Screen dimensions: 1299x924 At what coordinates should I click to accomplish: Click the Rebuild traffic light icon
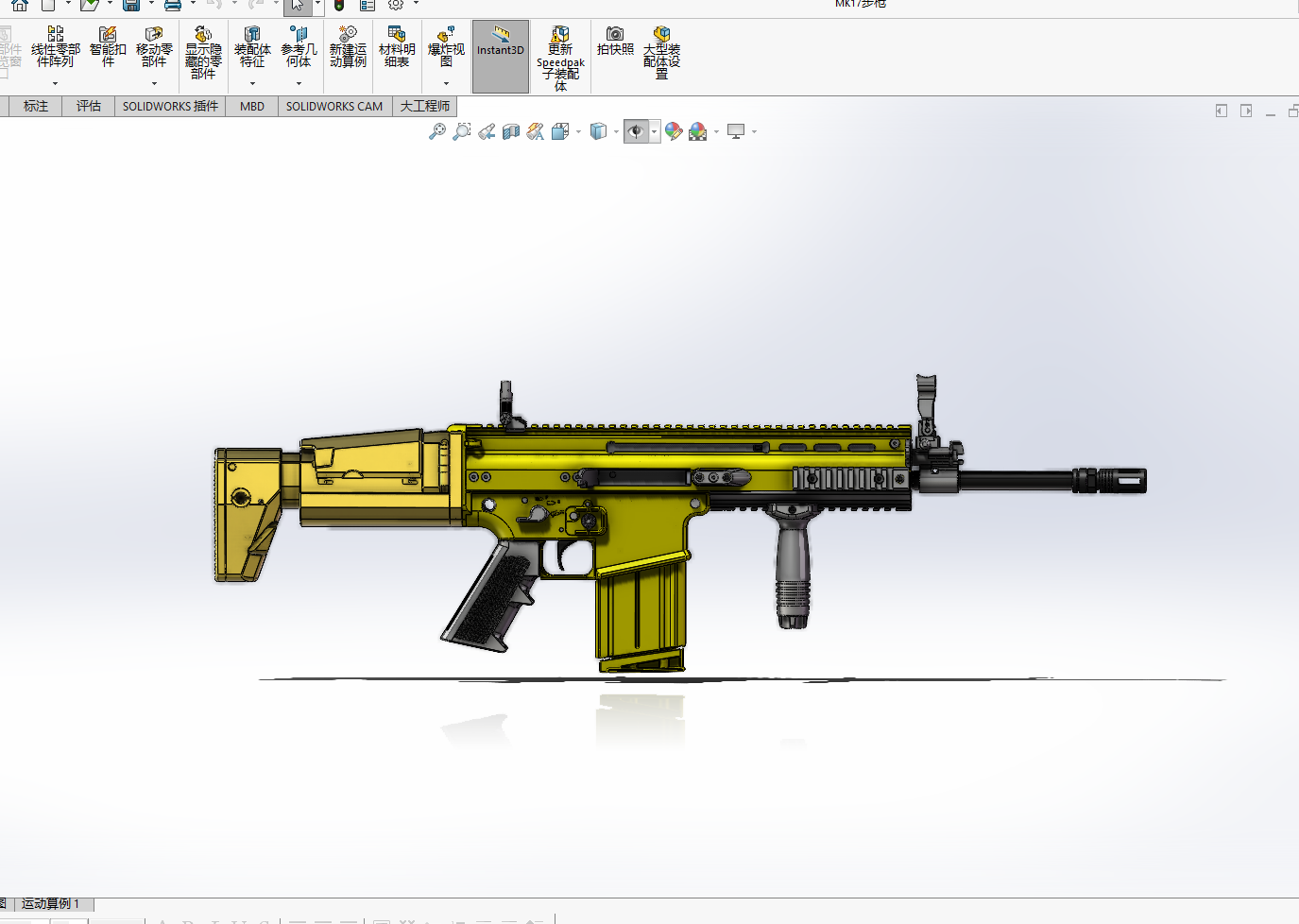click(x=339, y=5)
